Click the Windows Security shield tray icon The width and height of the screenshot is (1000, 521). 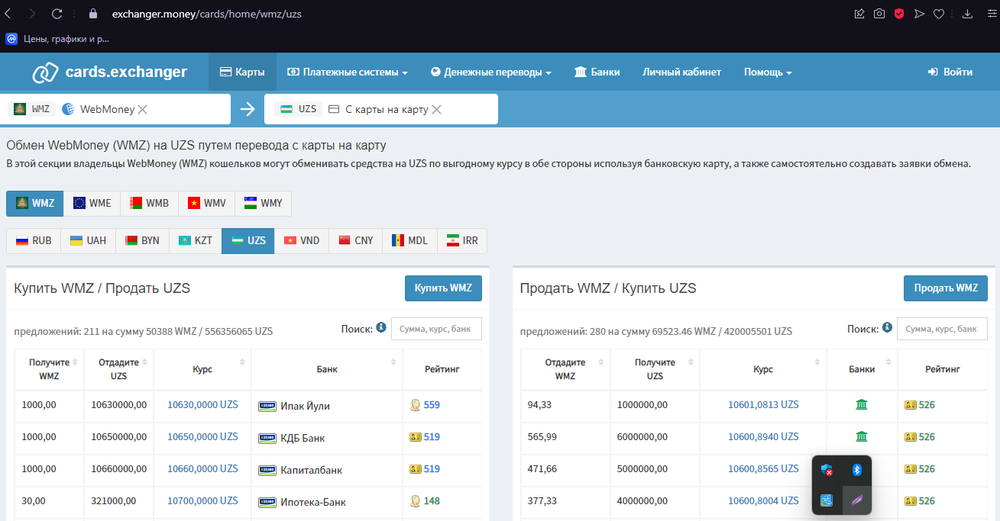tap(827, 470)
